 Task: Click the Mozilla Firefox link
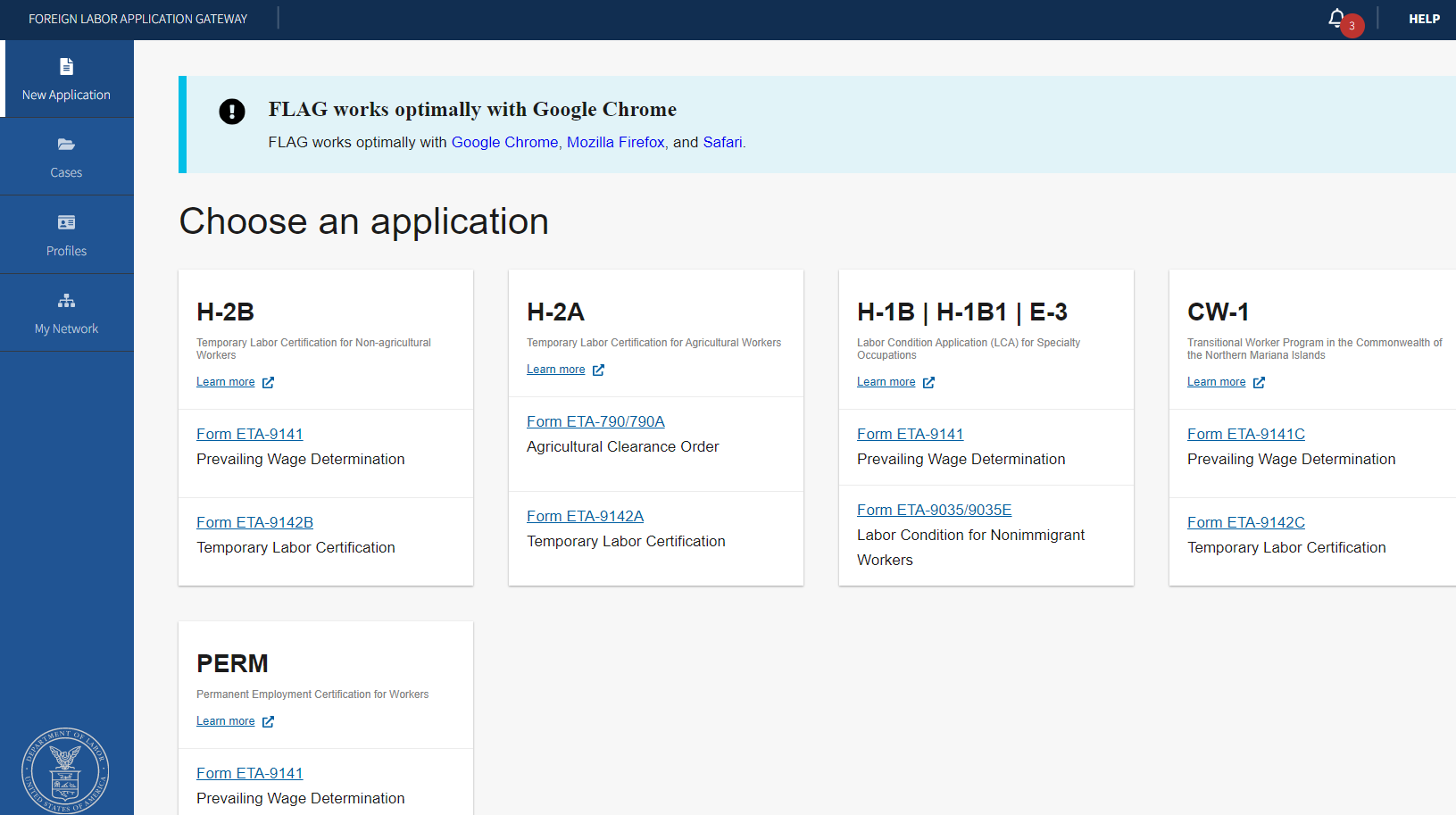(615, 142)
